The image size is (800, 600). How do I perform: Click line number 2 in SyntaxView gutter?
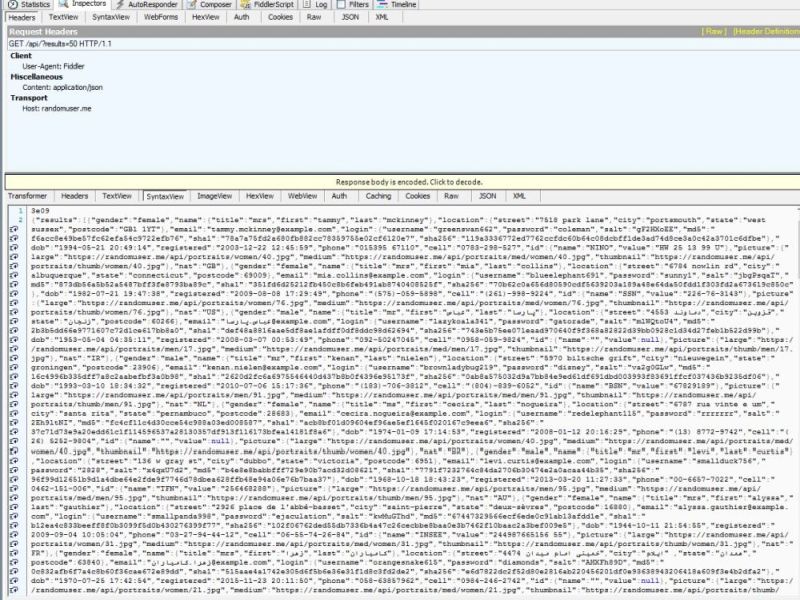click(20, 220)
